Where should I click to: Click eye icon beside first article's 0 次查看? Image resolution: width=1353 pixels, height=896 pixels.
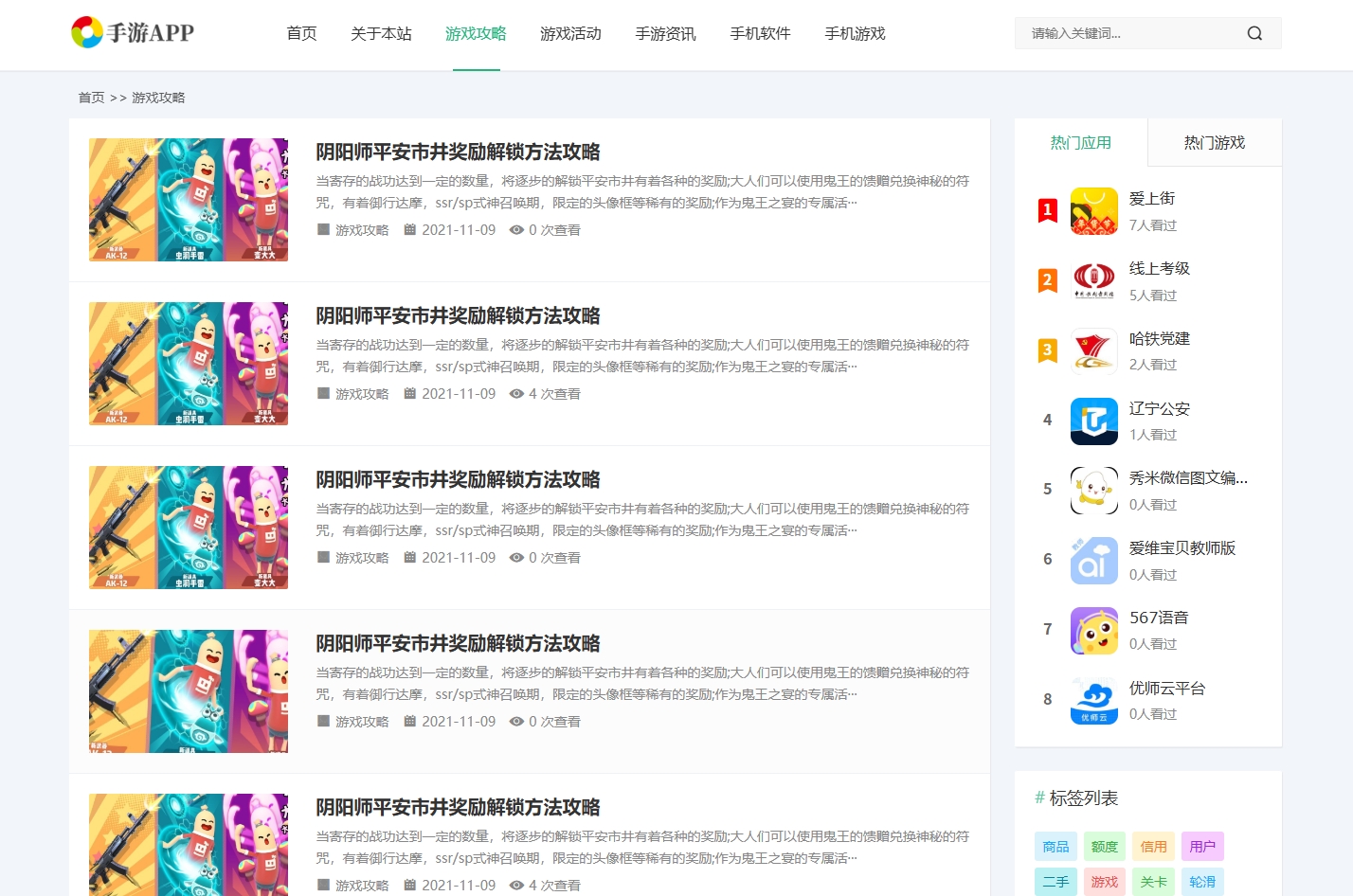(x=516, y=229)
